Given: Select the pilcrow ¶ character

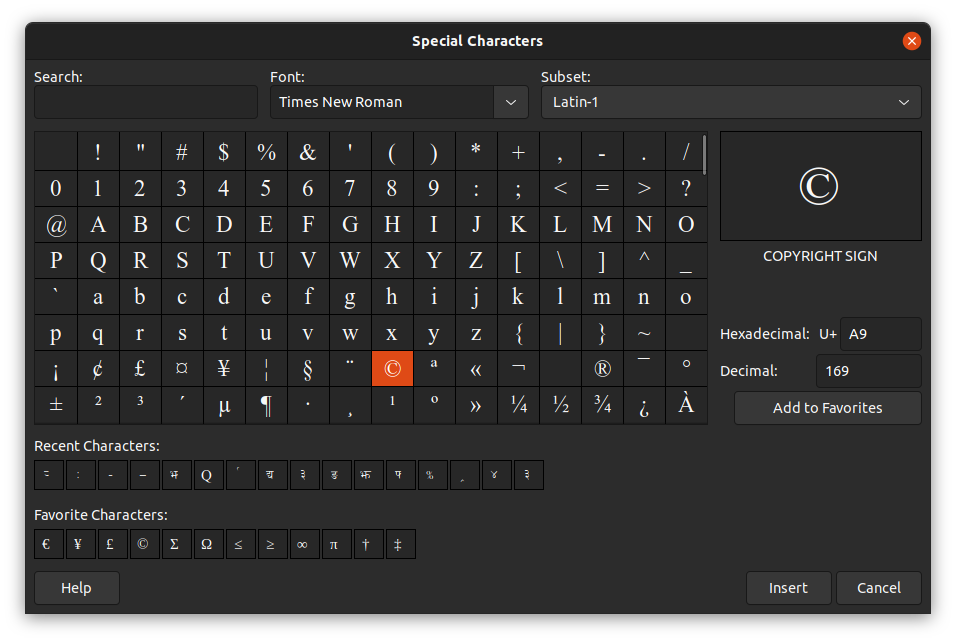Looking at the screenshot, I should pyautogui.click(x=266, y=405).
